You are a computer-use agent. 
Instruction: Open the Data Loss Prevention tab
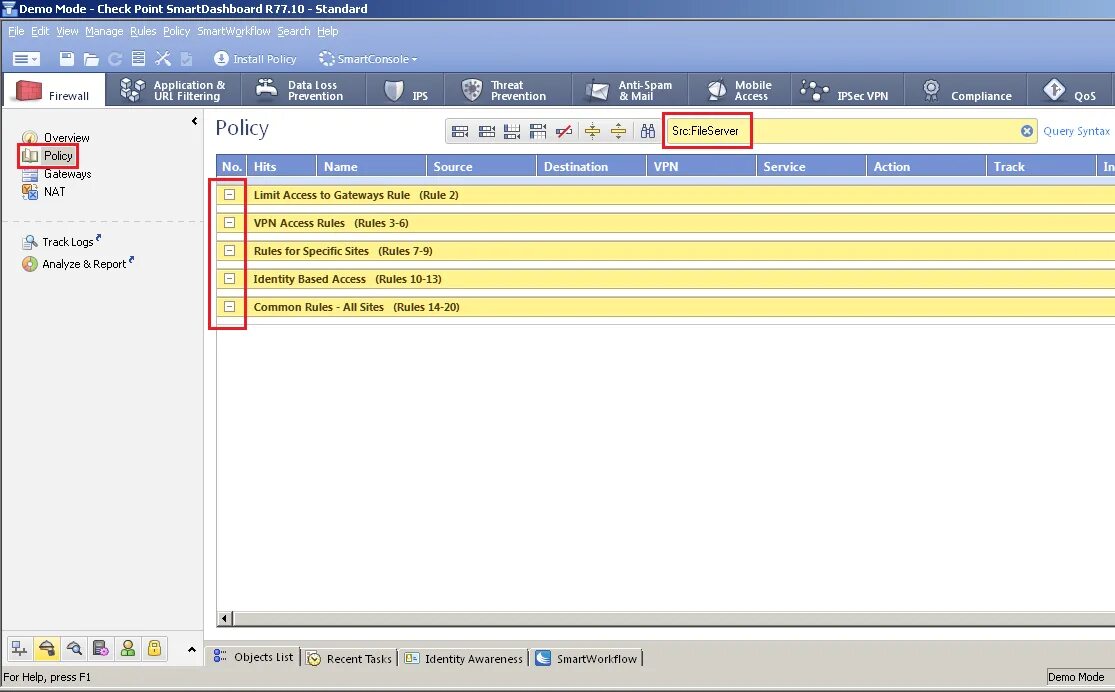(304, 90)
